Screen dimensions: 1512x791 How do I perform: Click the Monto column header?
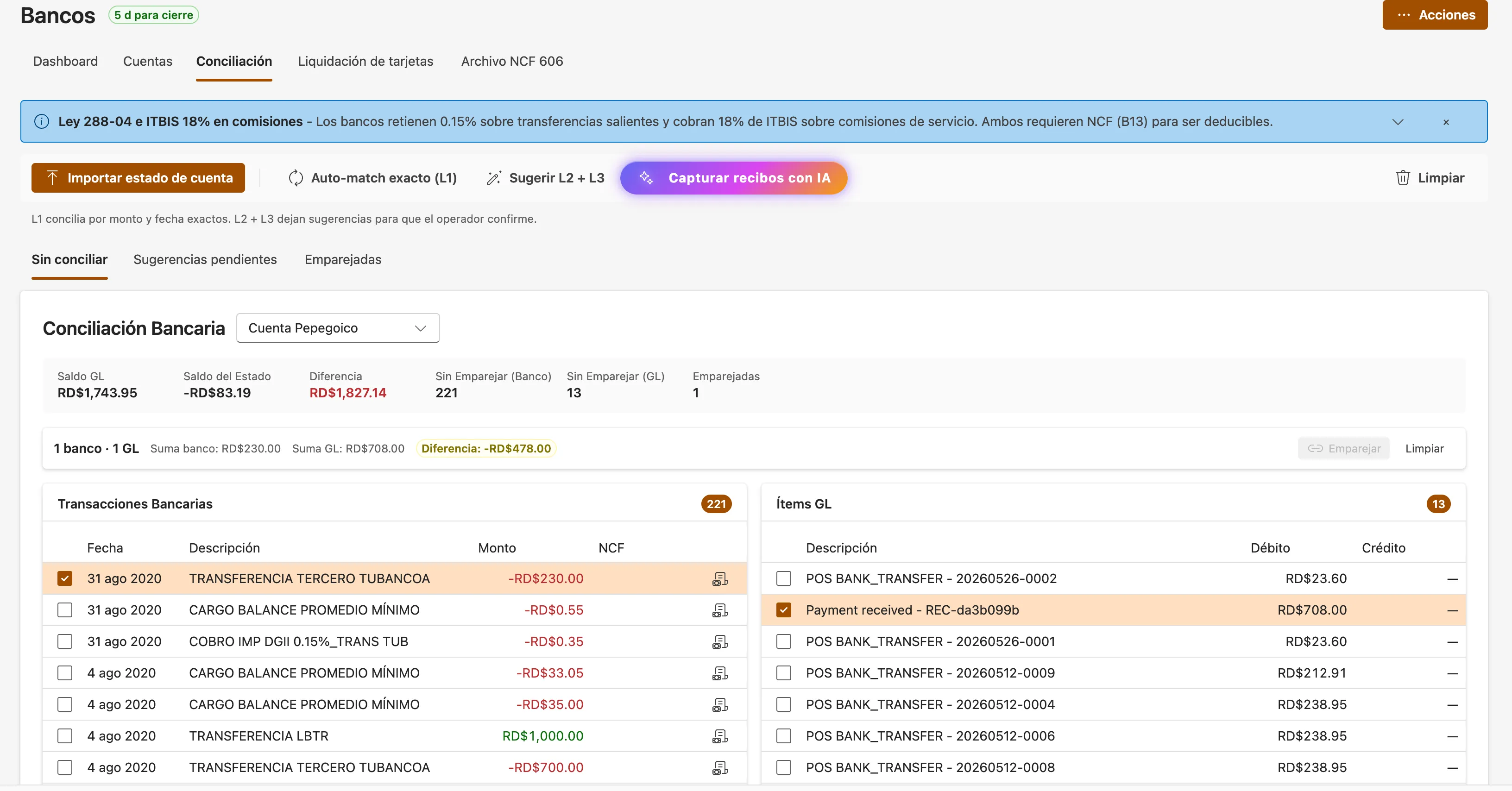coord(497,548)
